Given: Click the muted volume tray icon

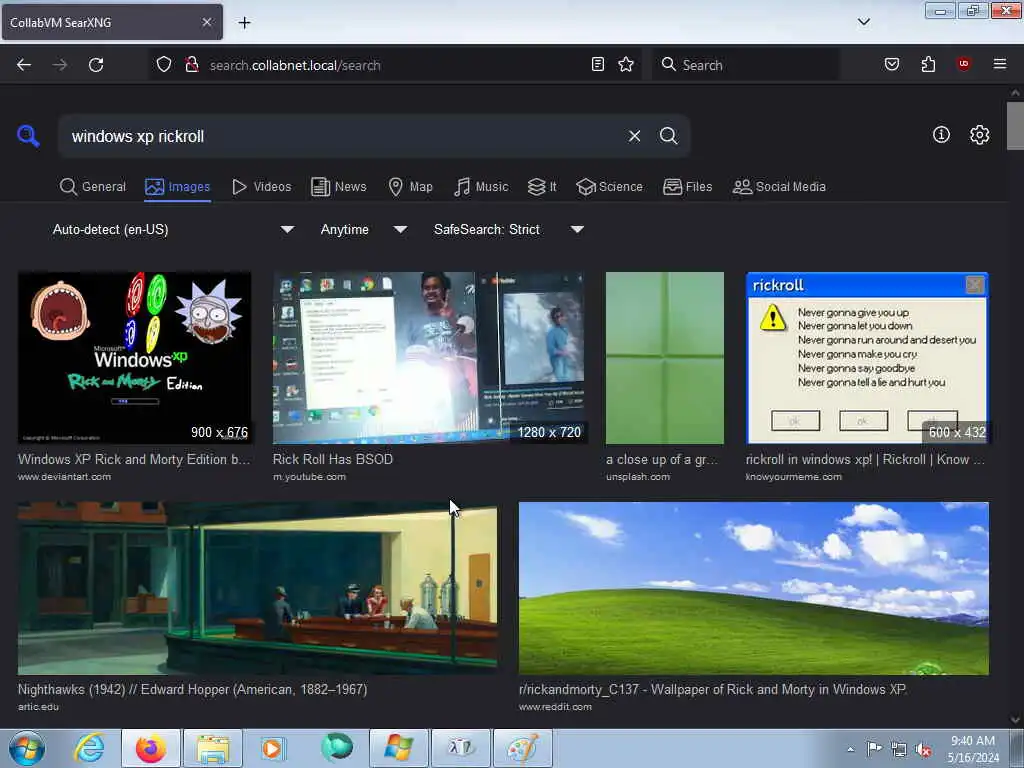Looking at the screenshot, I should (x=923, y=749).
